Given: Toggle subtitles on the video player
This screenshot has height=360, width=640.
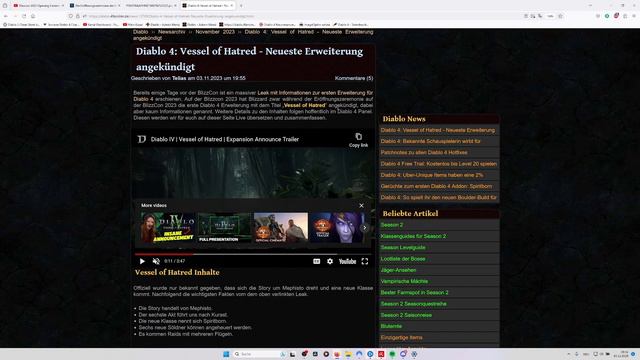Looking at the screenshot, I should tap(316, 261).
